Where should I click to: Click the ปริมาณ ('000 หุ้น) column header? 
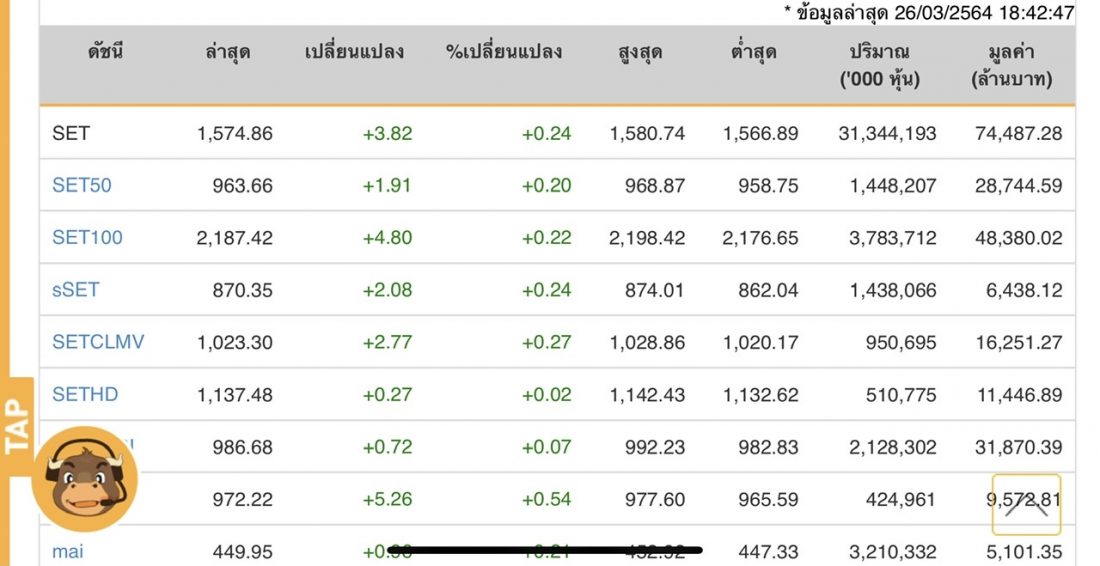[x=880, y=65]
